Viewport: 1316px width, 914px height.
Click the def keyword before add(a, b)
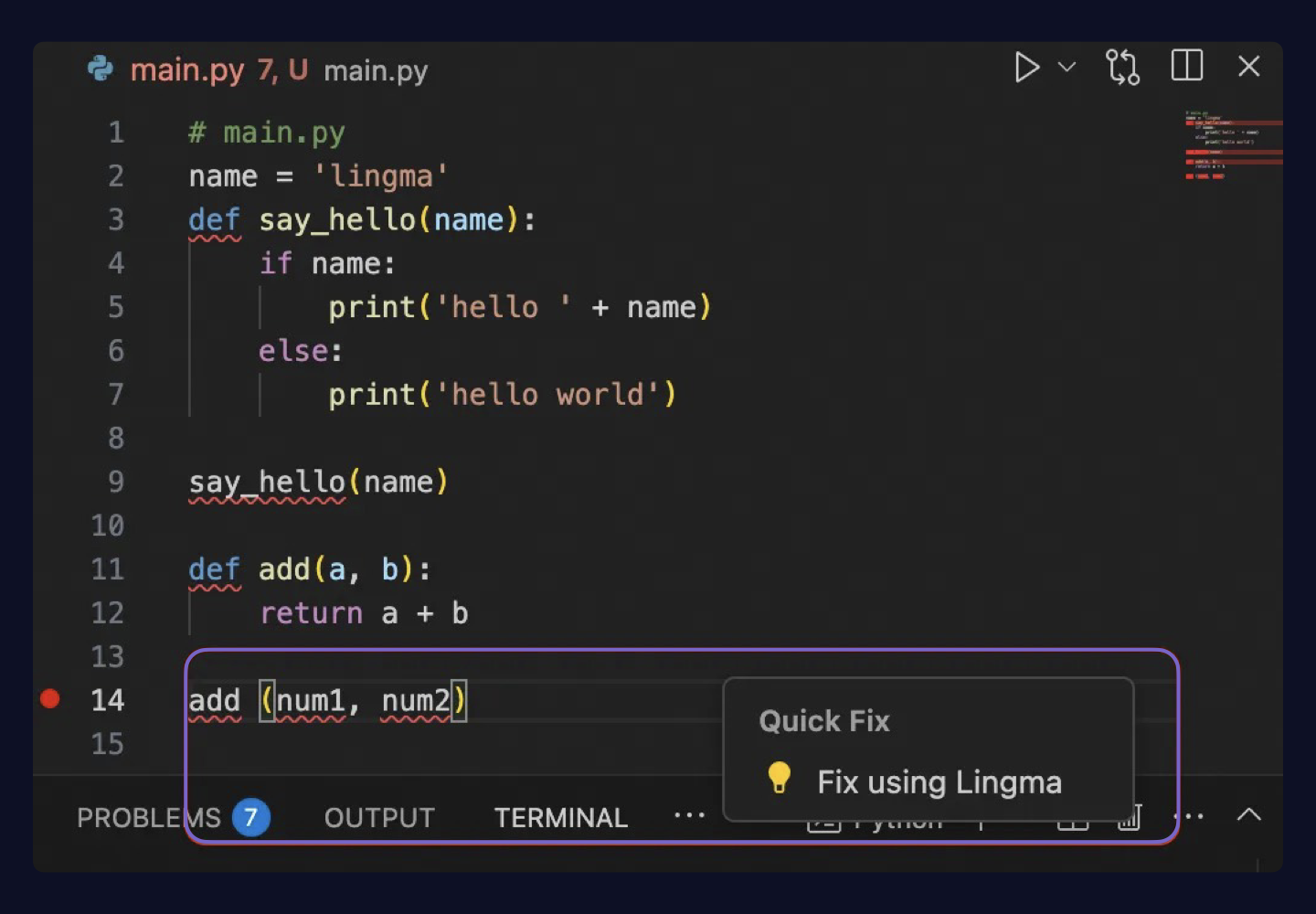(214, 569)
